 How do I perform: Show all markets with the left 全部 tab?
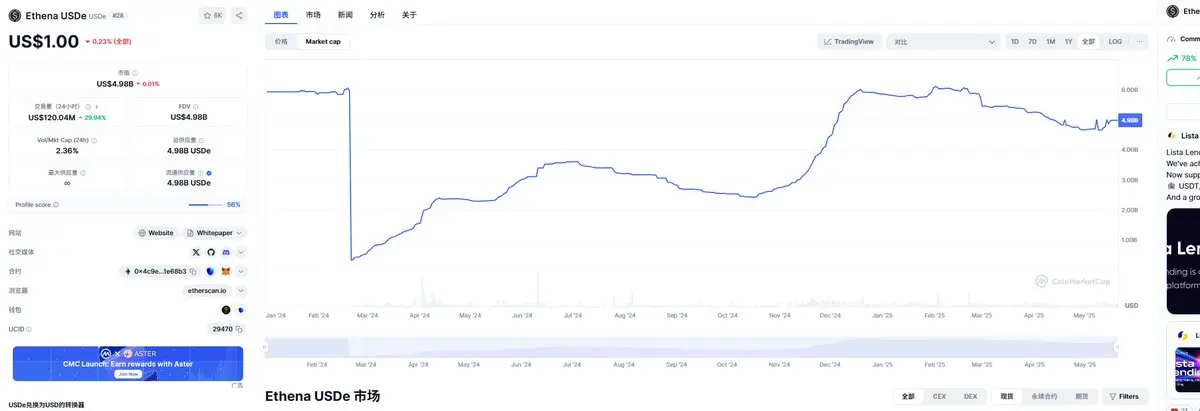(908, 396)
